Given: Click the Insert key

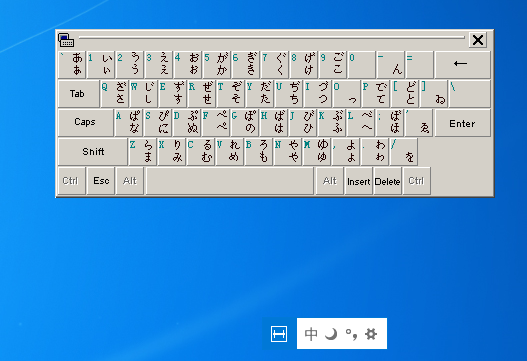Looking at the screenshot, I should (359, 181).
